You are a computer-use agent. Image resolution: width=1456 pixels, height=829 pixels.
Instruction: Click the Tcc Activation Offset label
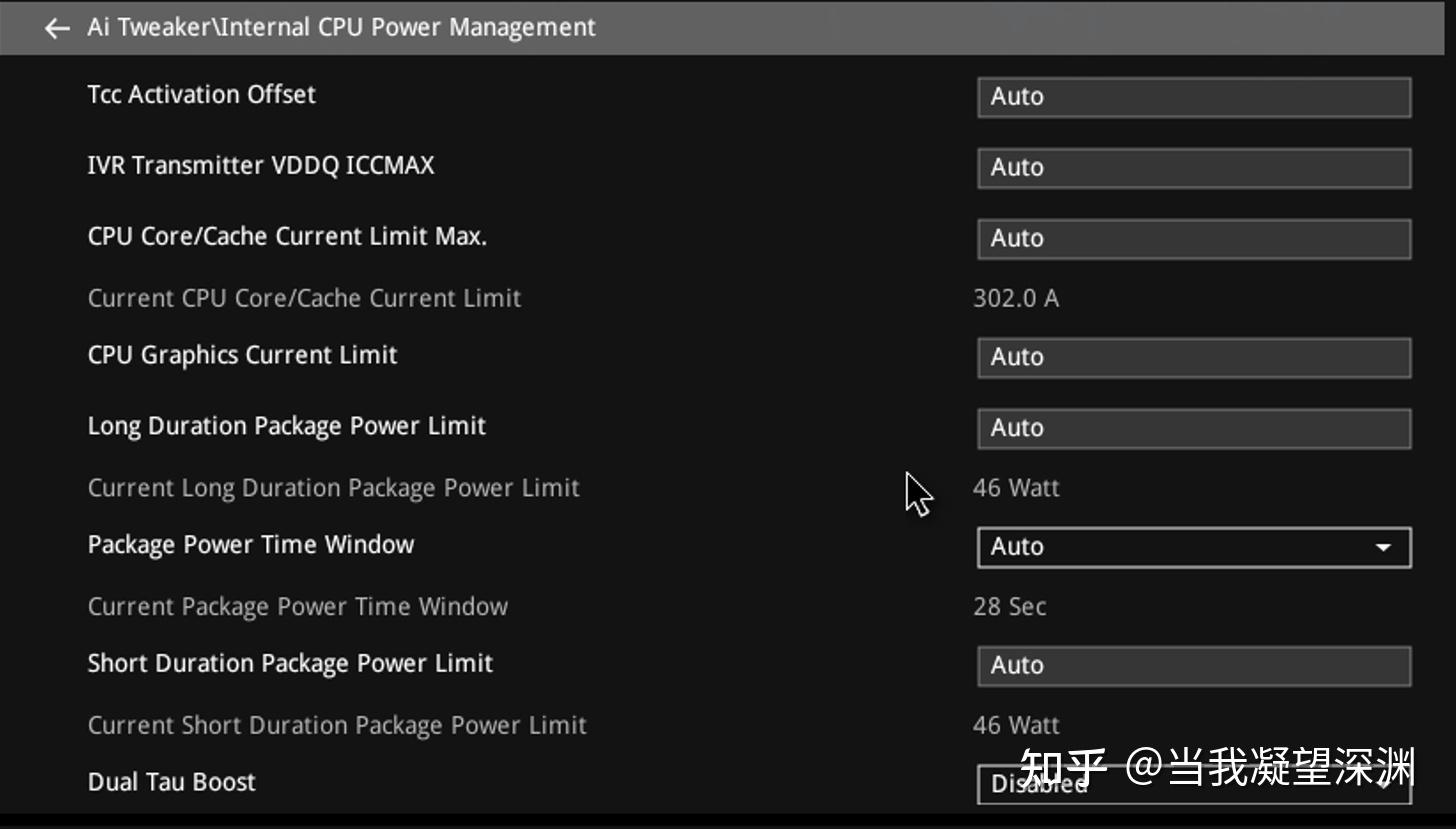[x=201, y=94]
